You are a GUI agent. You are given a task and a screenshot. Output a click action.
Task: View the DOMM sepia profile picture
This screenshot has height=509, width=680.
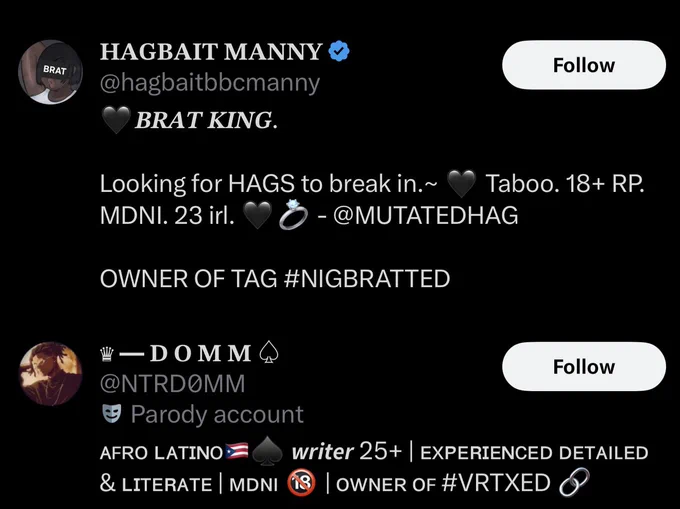pyautogui.click(x=50, y=374)
